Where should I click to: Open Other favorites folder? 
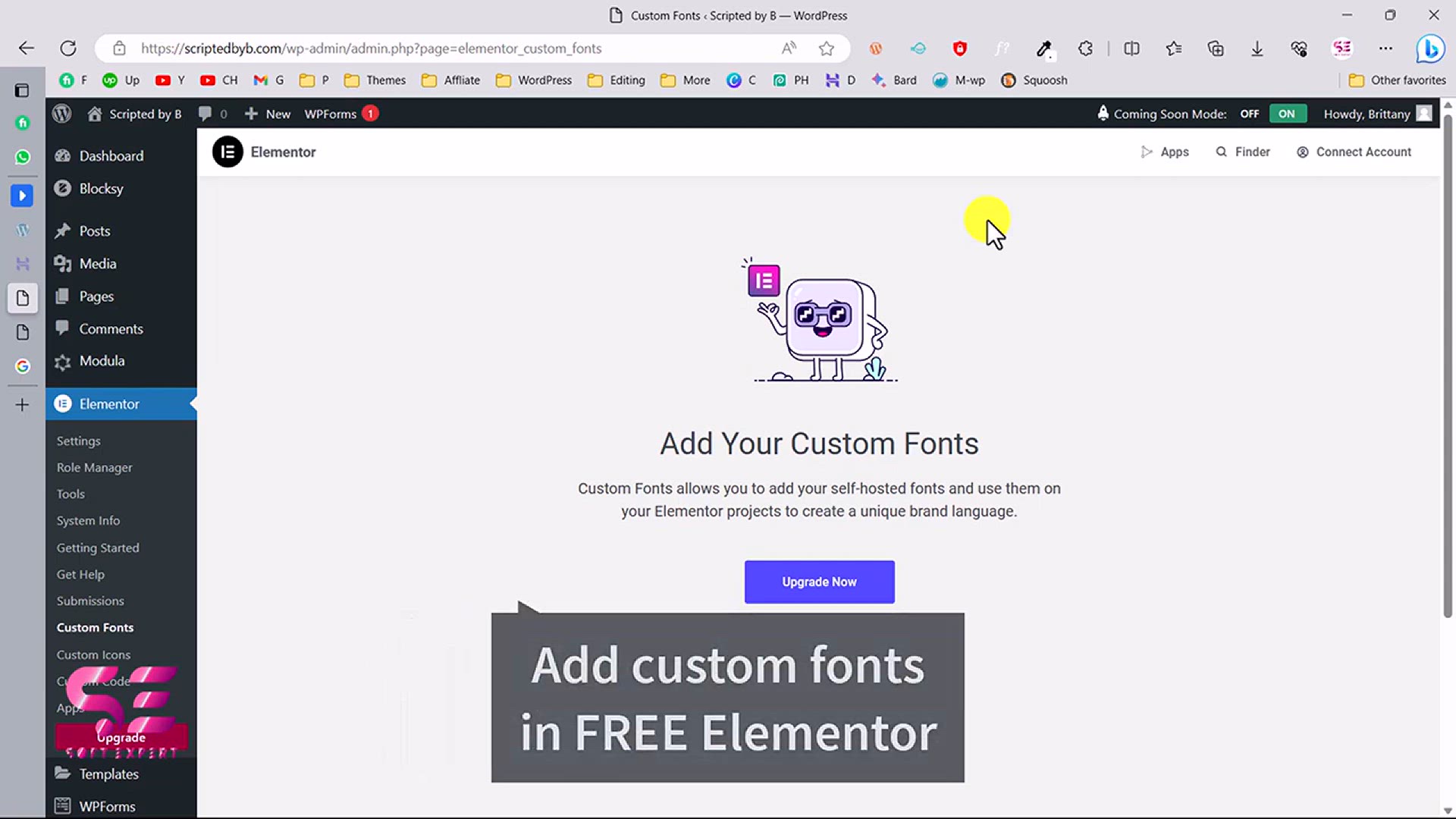coord(1397,80)
